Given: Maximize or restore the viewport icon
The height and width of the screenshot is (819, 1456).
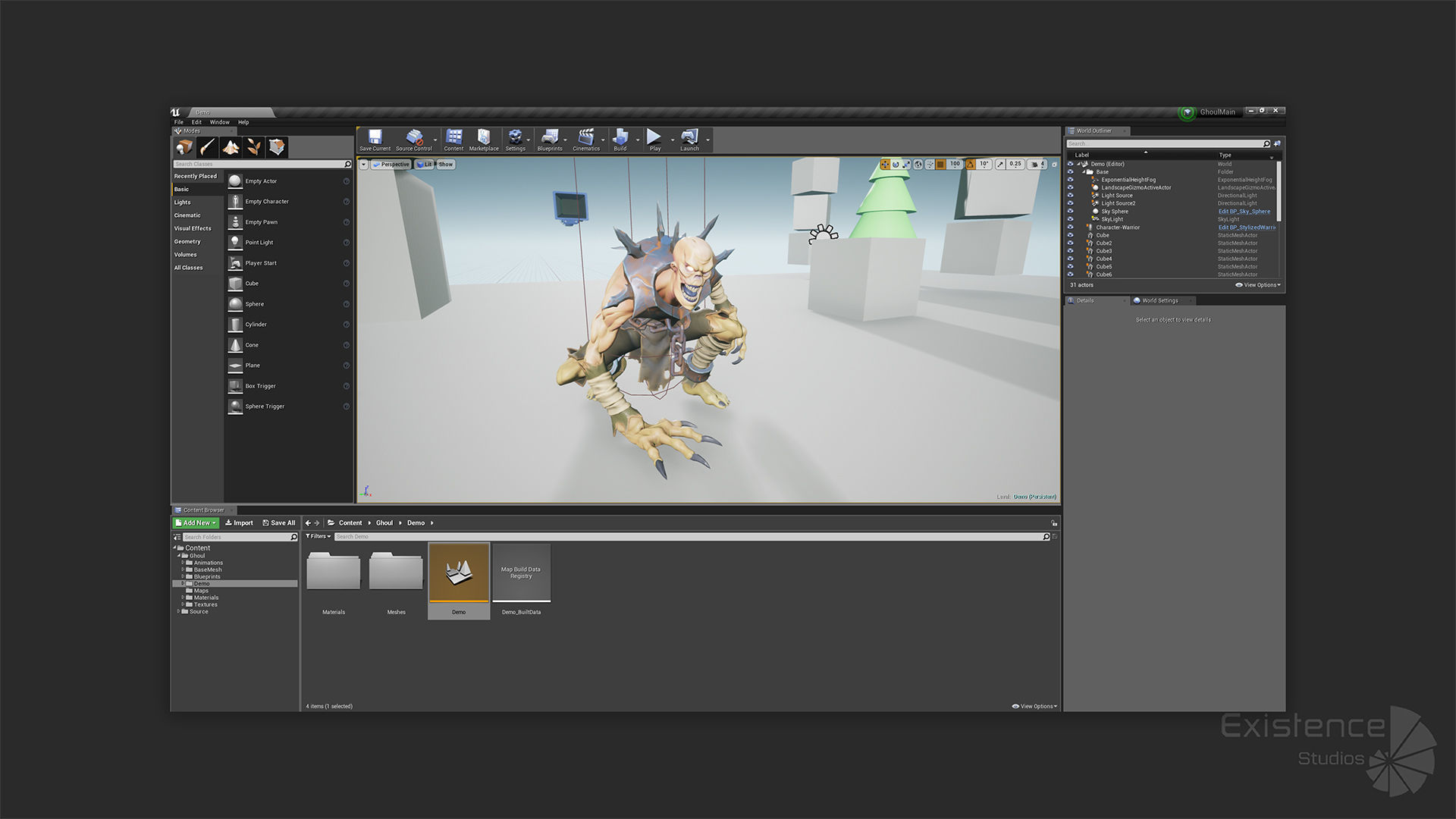Looking at the screenshot, I should pos(1054,165).
